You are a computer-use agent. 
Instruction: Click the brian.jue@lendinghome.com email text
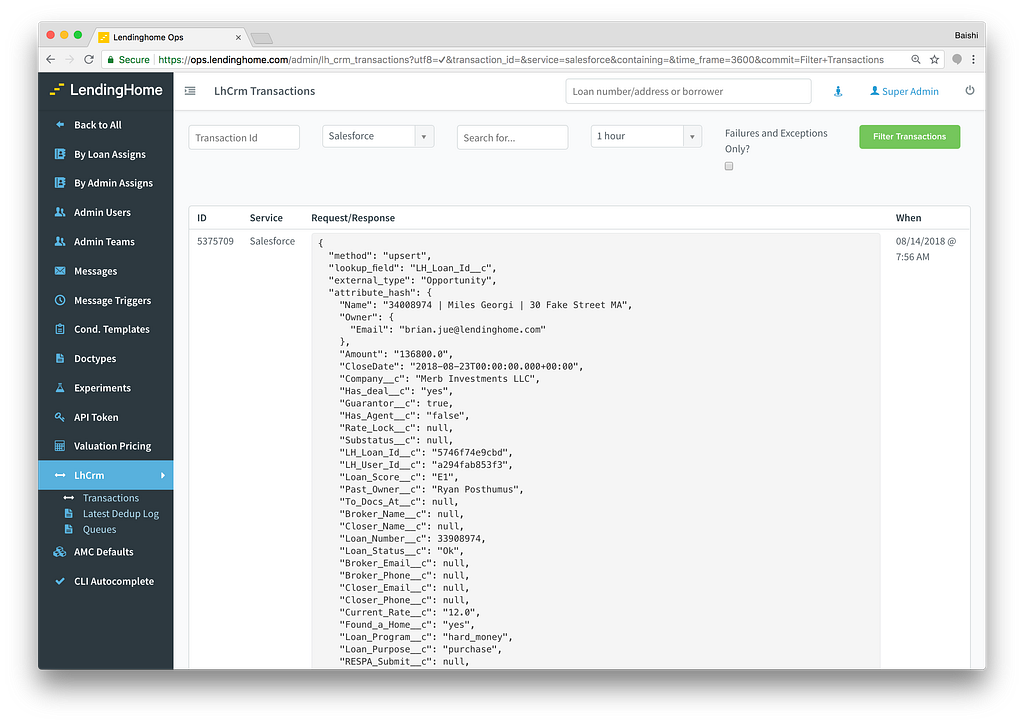pos(472,330)
